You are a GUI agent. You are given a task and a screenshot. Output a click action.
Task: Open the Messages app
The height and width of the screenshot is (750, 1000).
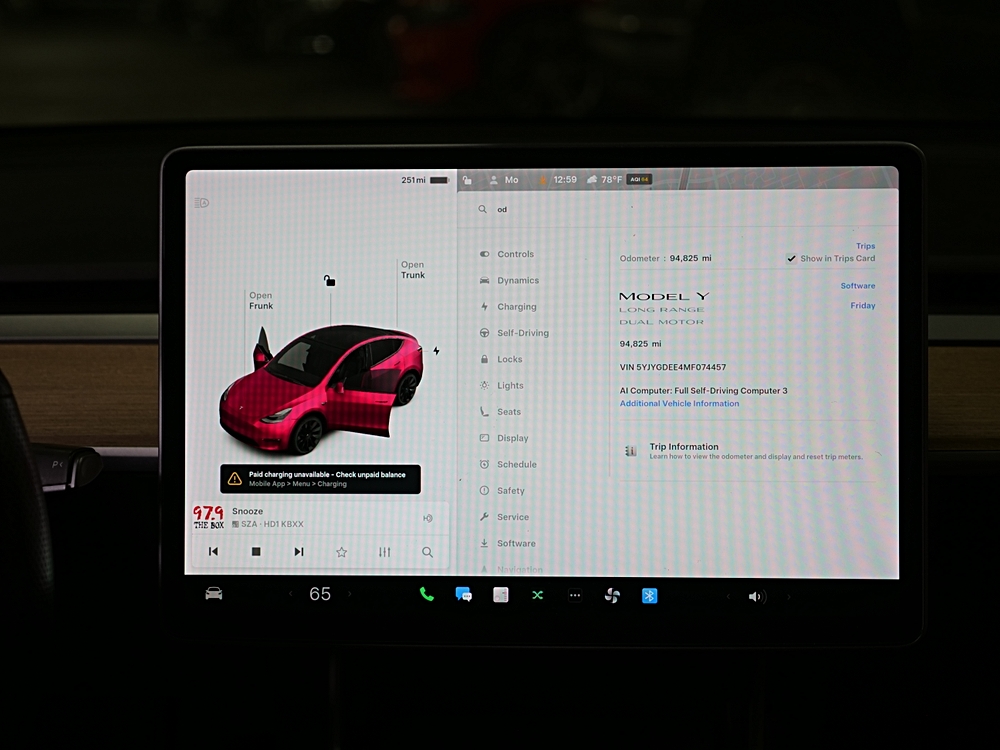[x=464, y=595]
